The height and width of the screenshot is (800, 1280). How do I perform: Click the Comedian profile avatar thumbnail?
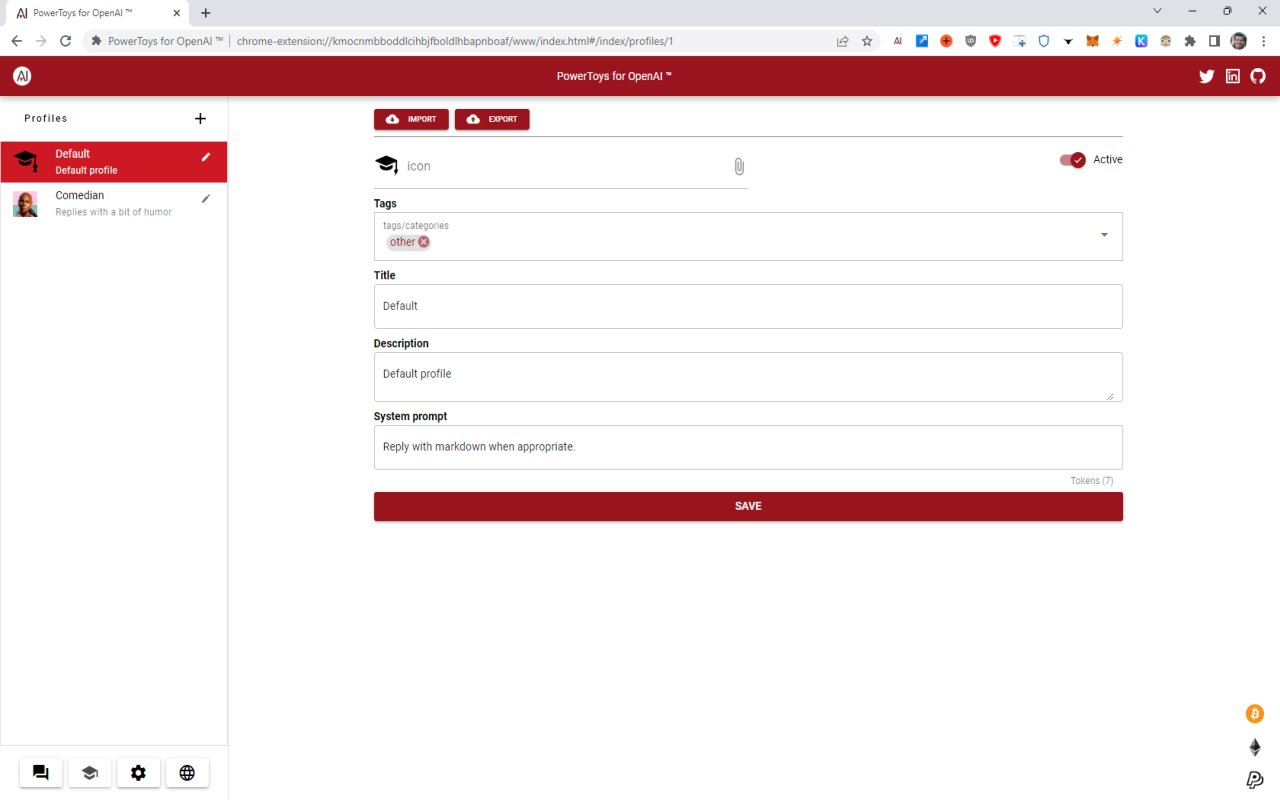[x=25, y=204]
